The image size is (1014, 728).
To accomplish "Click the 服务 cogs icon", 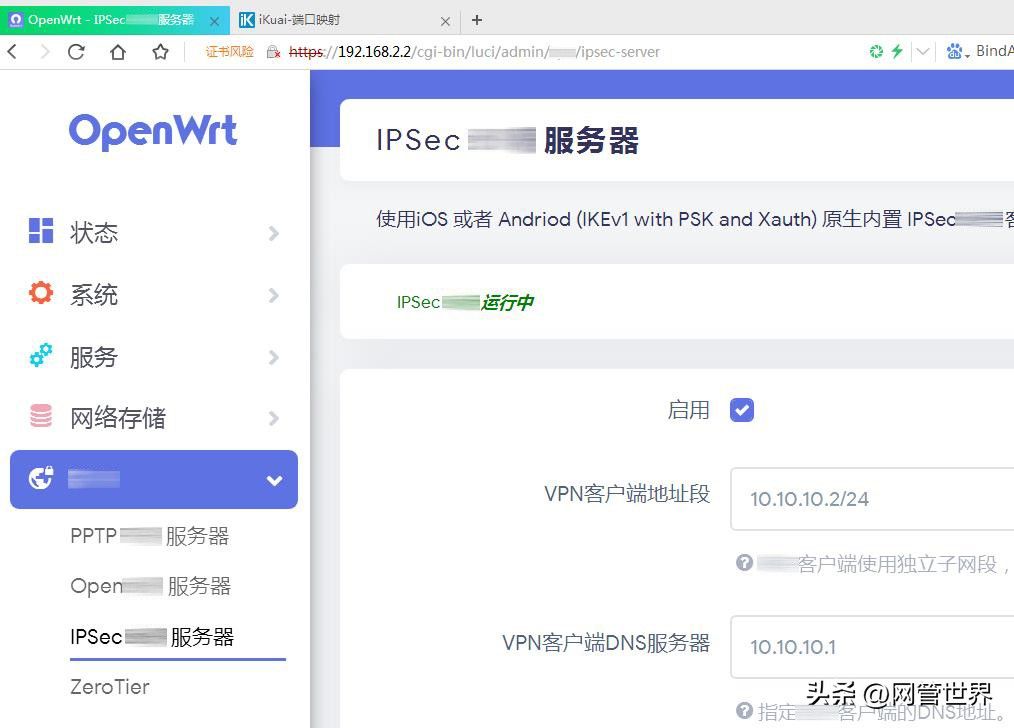I will coord(41,355).
